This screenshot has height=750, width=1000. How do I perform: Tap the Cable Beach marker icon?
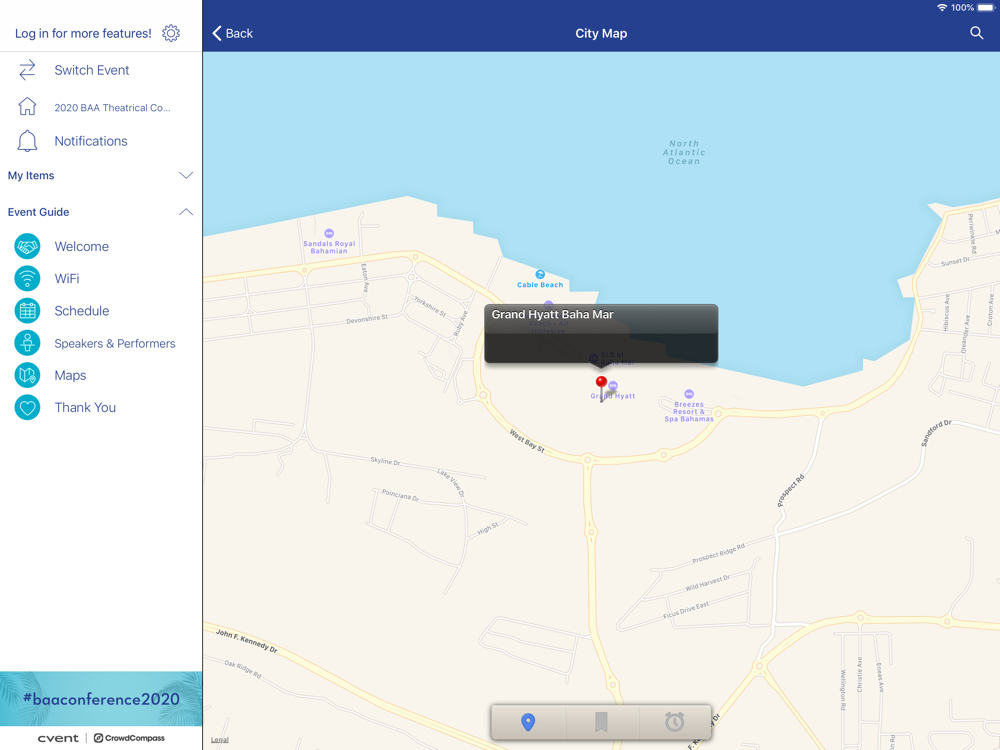click(540, 274)
